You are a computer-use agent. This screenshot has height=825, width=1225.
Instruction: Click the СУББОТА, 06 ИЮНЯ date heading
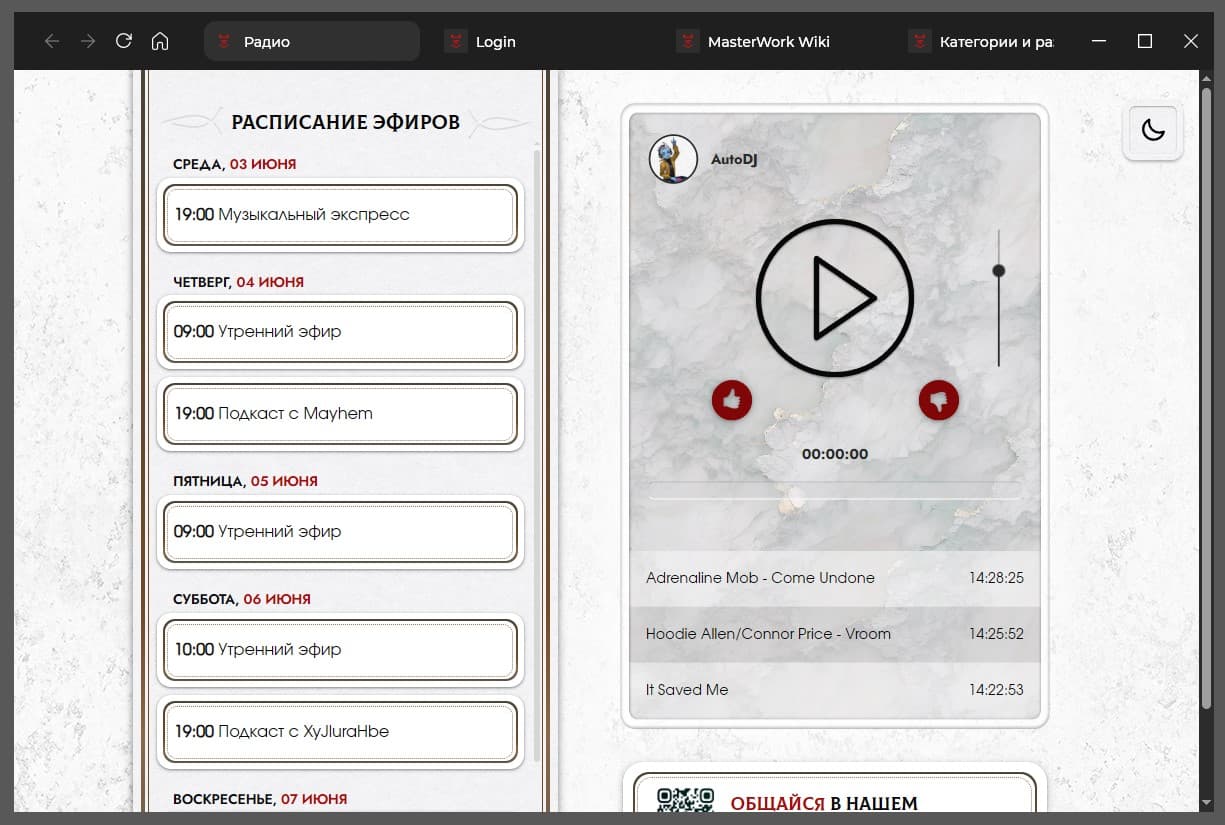[242, 599]
